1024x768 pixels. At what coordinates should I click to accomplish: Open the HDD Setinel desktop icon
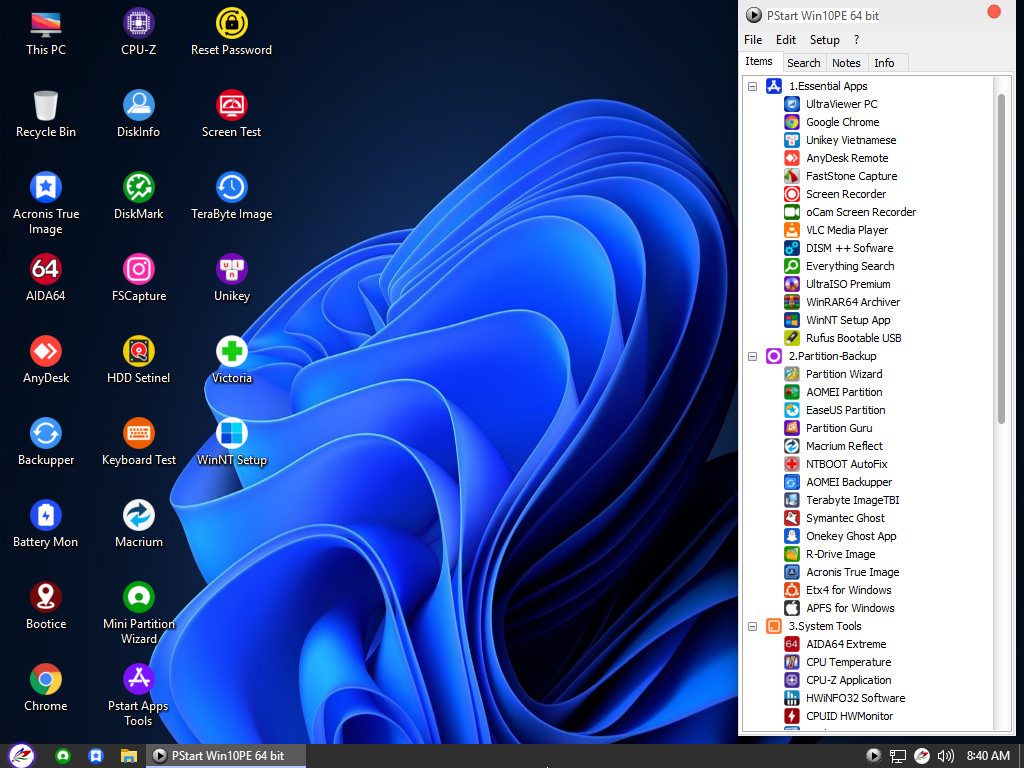138,360
